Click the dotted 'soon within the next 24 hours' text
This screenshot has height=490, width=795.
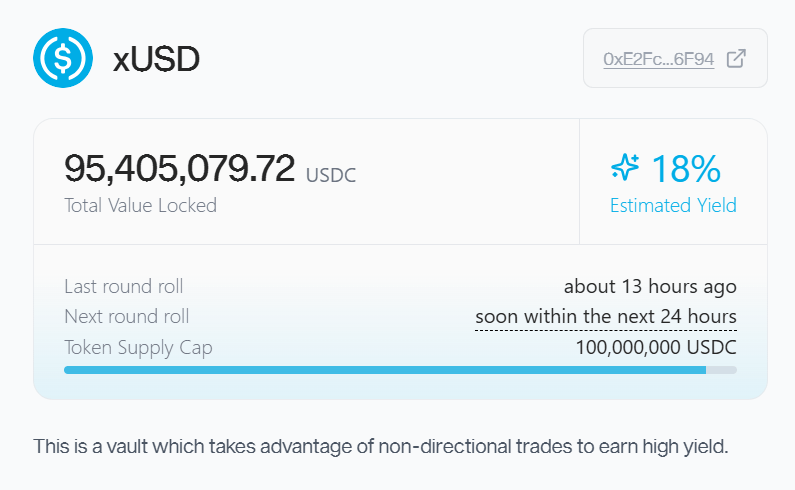(606, 317)
